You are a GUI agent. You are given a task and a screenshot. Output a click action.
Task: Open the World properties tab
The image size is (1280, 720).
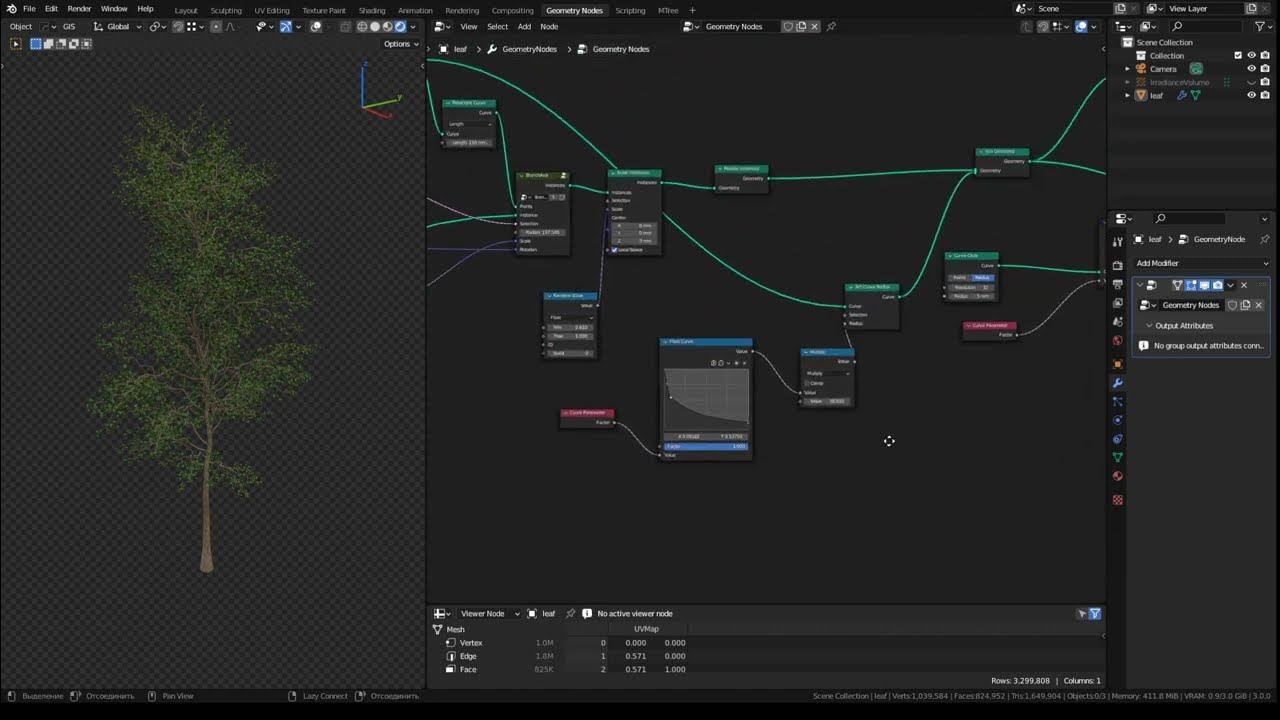[1117, 341]
